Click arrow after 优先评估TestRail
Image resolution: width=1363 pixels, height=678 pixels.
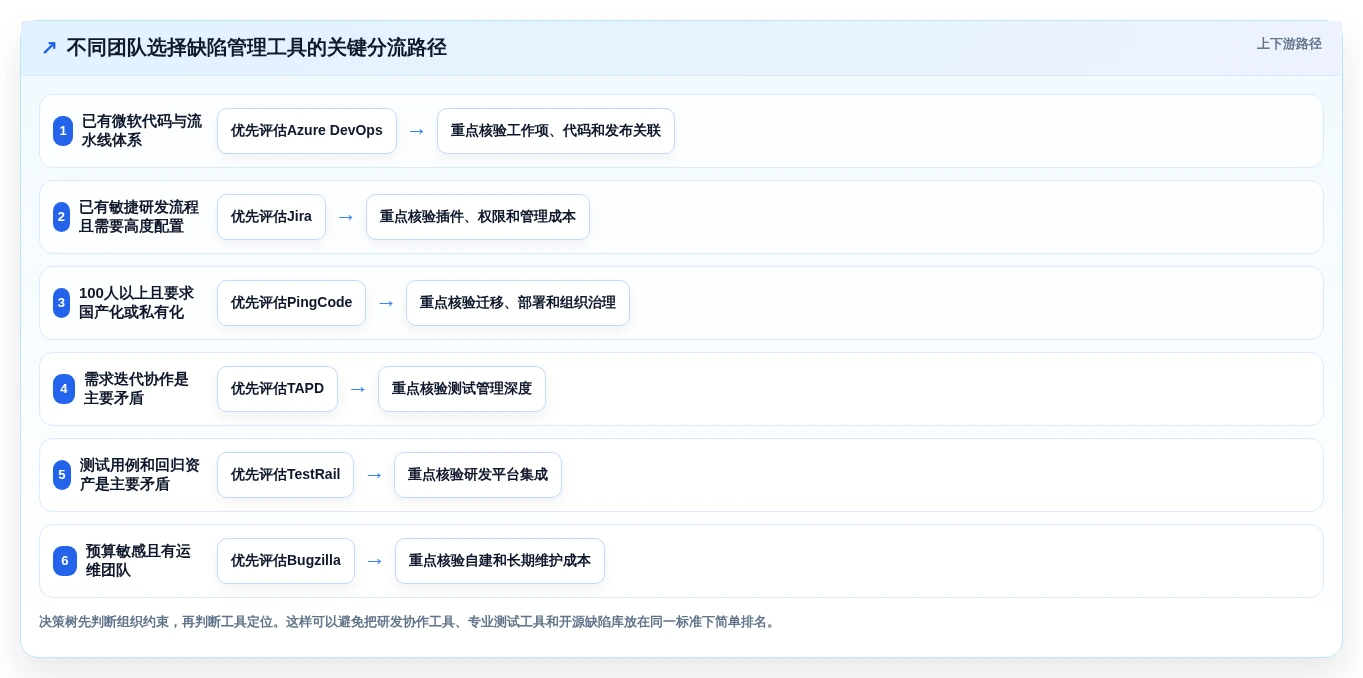tap(374, 475)
